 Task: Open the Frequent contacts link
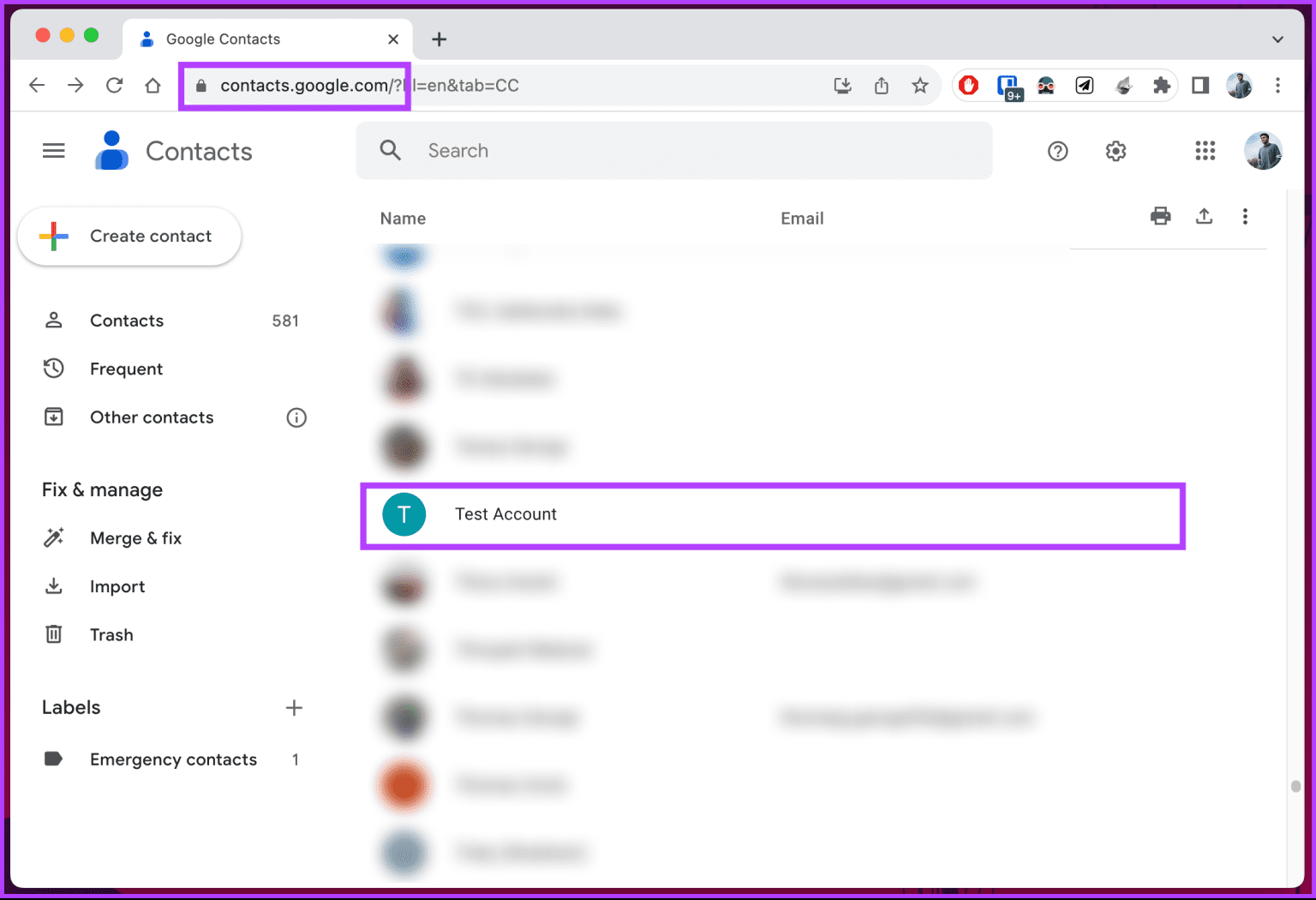(x=126, y=369)
